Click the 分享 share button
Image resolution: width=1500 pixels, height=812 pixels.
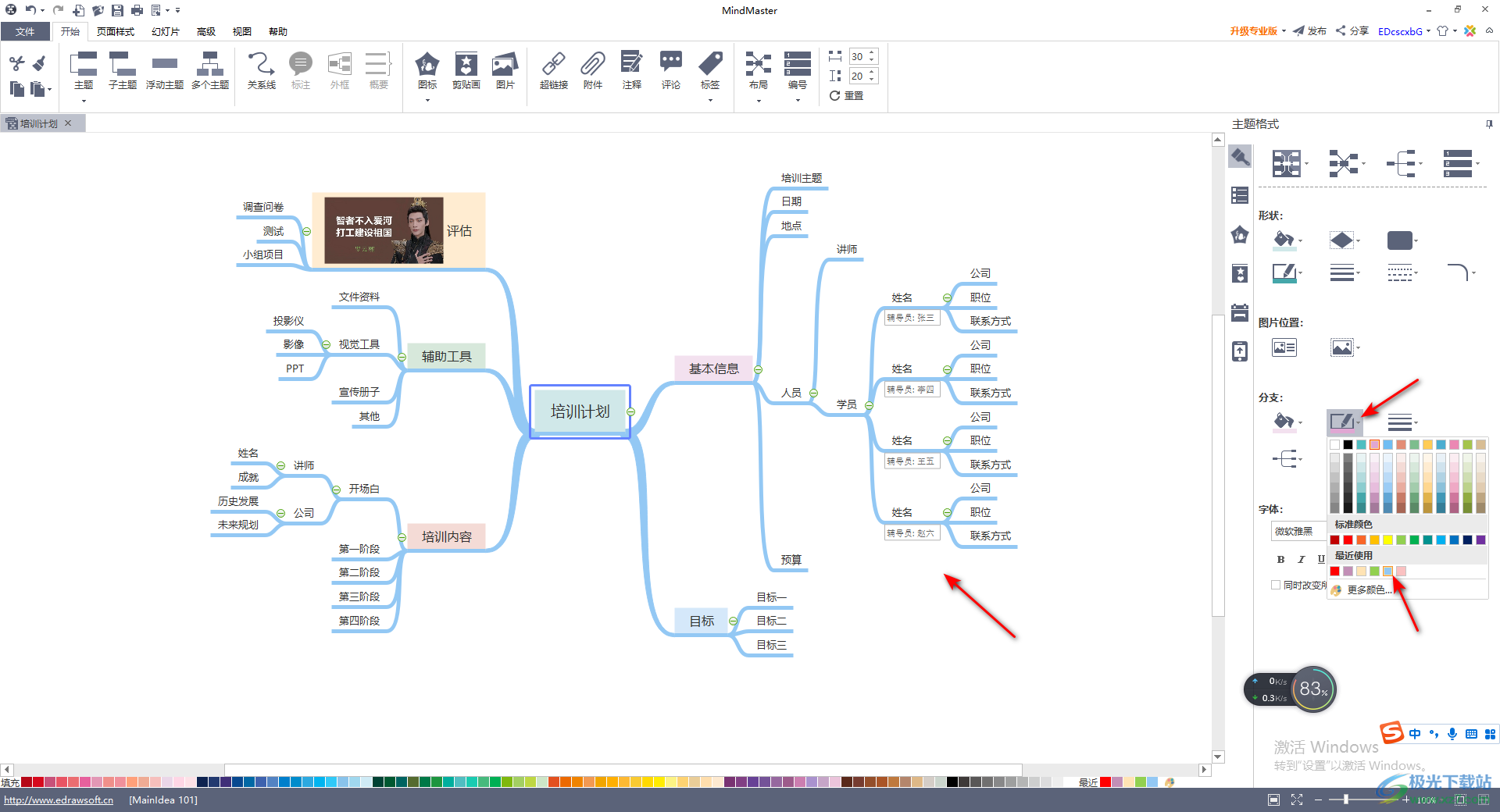point(1352,31)
